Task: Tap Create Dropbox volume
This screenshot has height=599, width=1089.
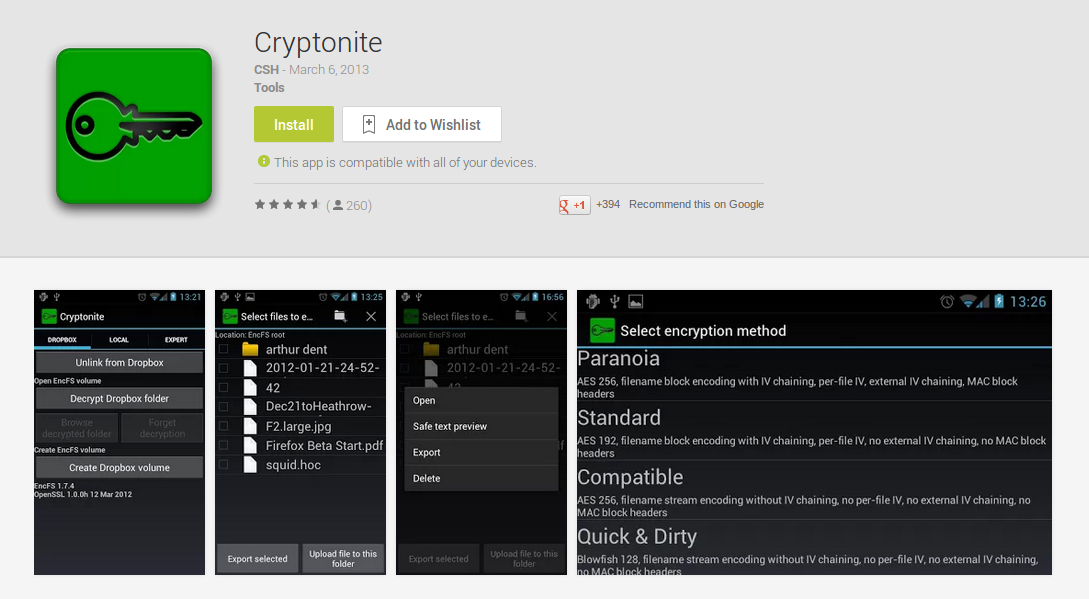Action: (119, 468)
